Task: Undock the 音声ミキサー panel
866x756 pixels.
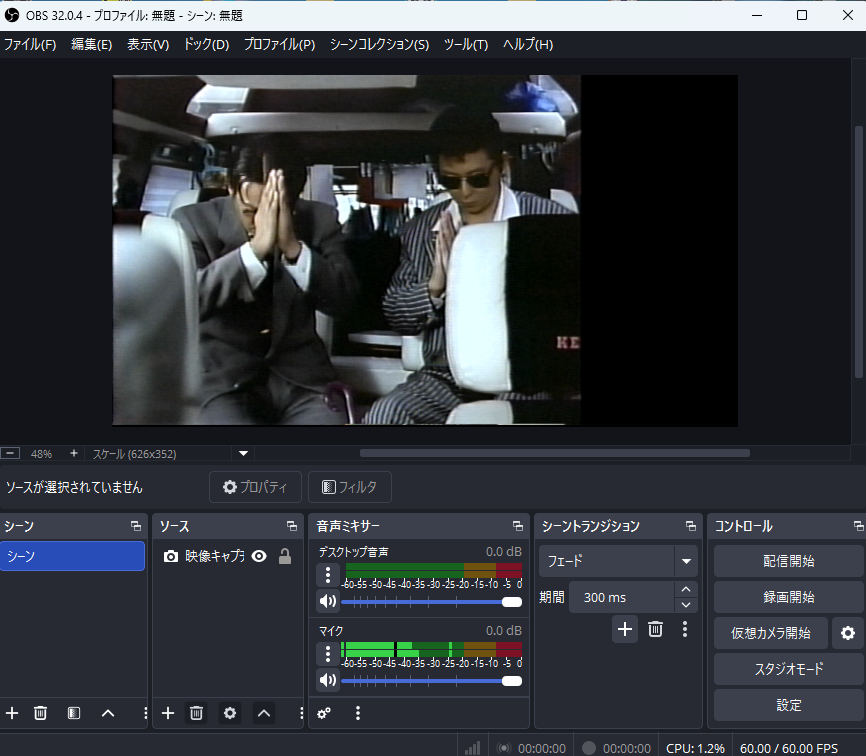Action: (517, 526)
